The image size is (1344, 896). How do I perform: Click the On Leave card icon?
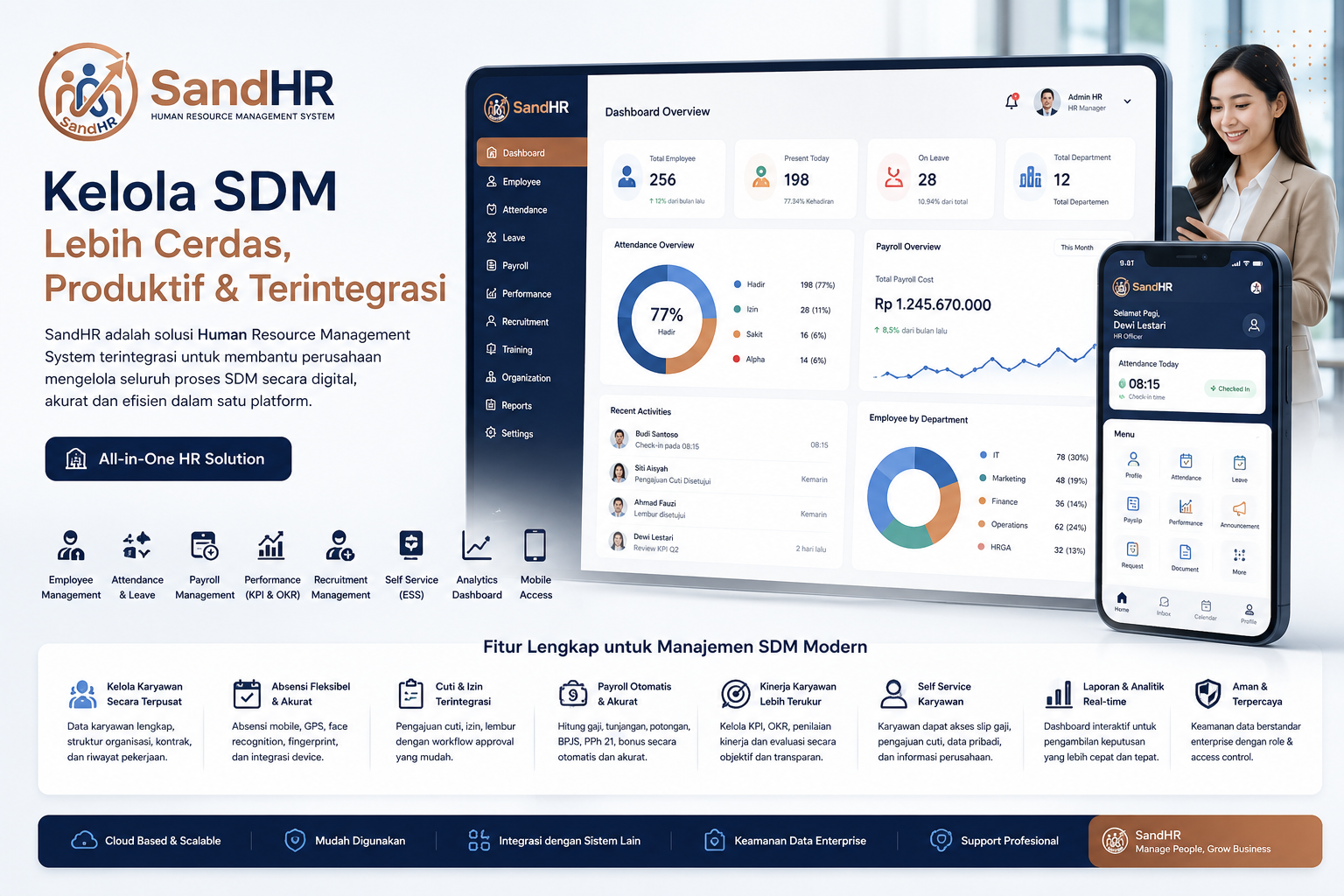893,178
